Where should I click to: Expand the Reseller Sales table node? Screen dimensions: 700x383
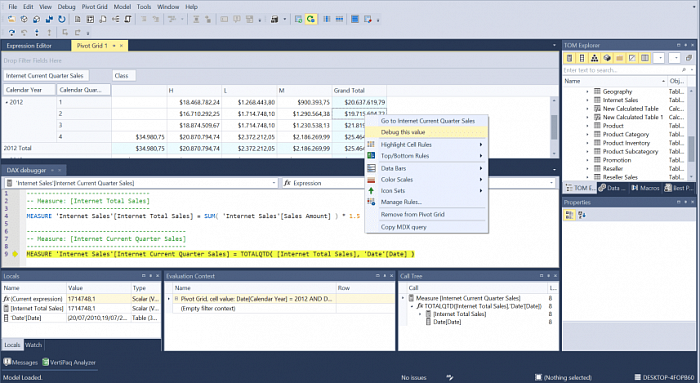588,177
